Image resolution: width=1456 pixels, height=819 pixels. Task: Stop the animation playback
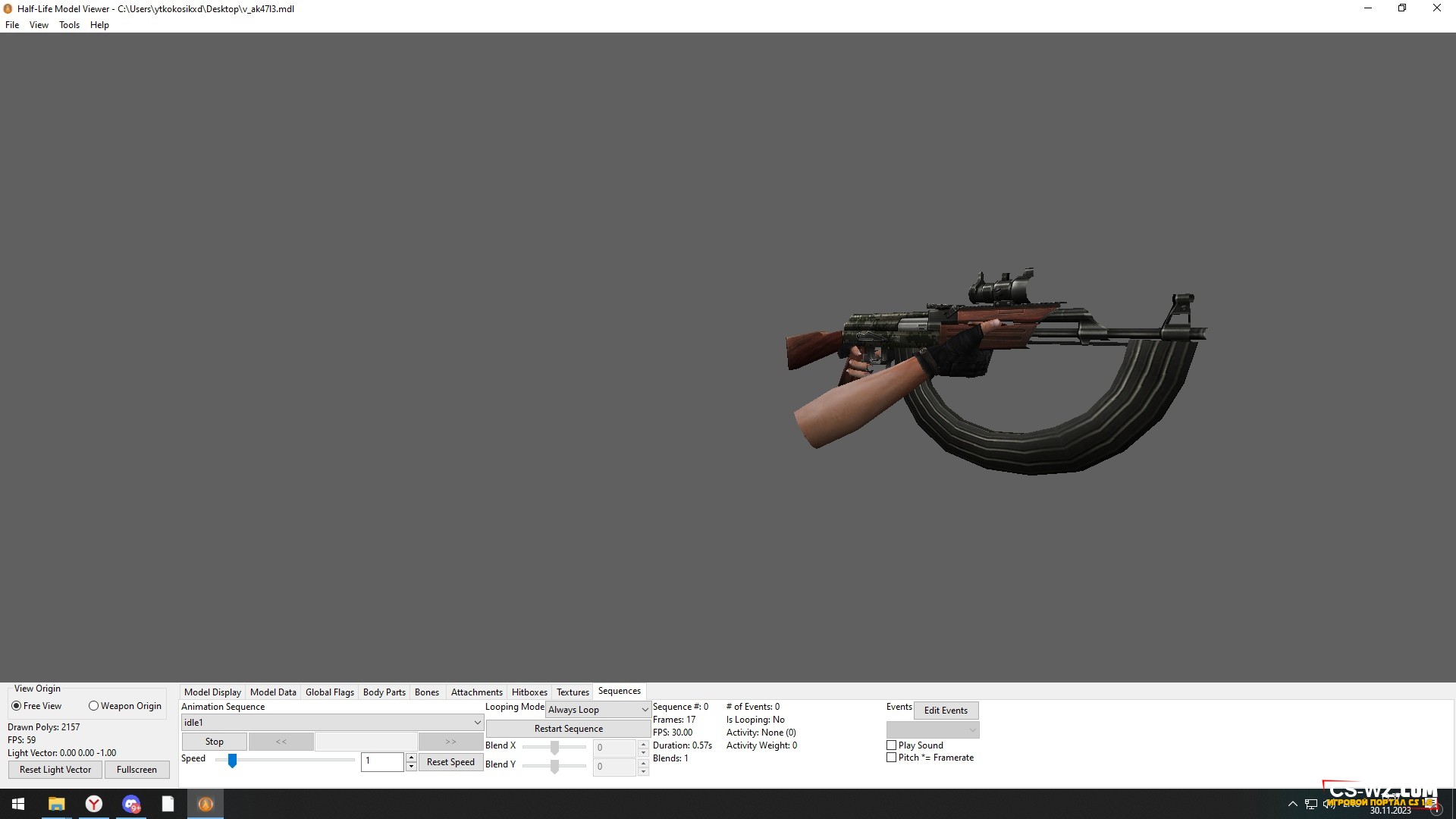click(215, 742)
